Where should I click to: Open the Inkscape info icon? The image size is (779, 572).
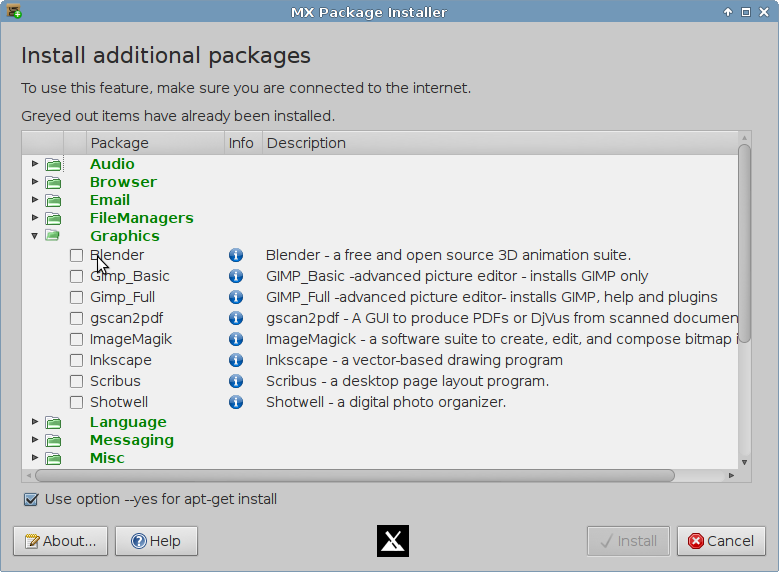click(236, 360)
